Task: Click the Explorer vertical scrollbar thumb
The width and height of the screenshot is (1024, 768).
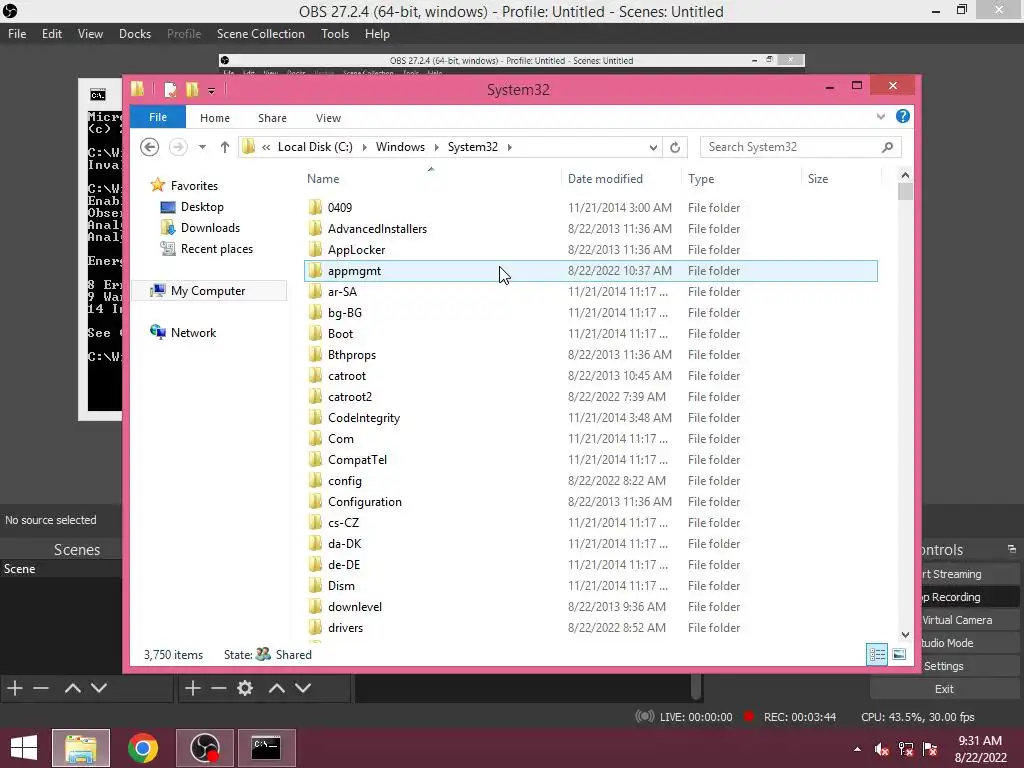Action: [x=905, y=191]
